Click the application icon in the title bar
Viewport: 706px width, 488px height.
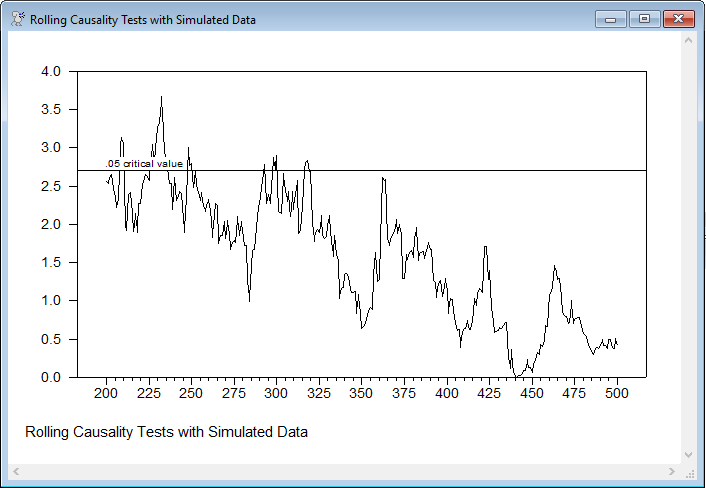coord(17,19)
